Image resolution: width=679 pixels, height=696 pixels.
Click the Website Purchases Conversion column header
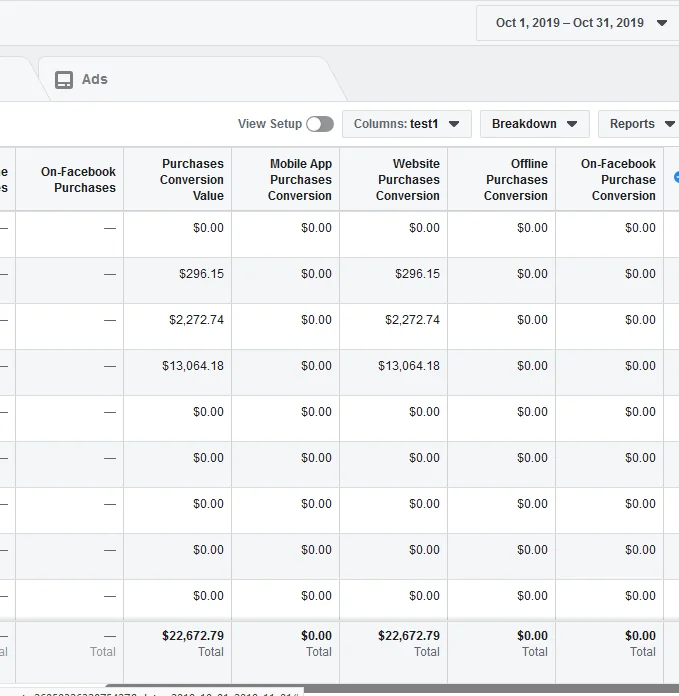[394, 179]
